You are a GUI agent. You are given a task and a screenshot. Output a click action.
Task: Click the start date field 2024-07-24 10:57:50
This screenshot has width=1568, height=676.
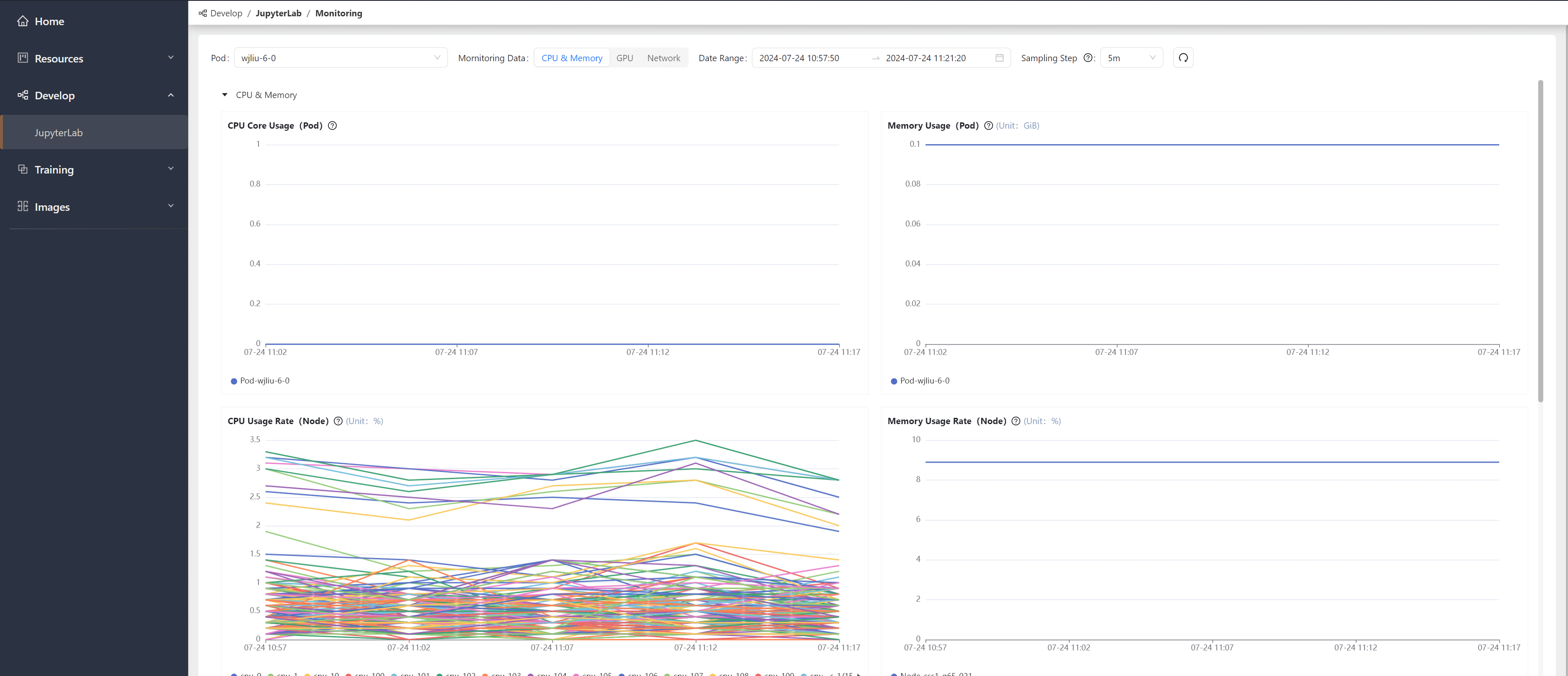point(798,58)
